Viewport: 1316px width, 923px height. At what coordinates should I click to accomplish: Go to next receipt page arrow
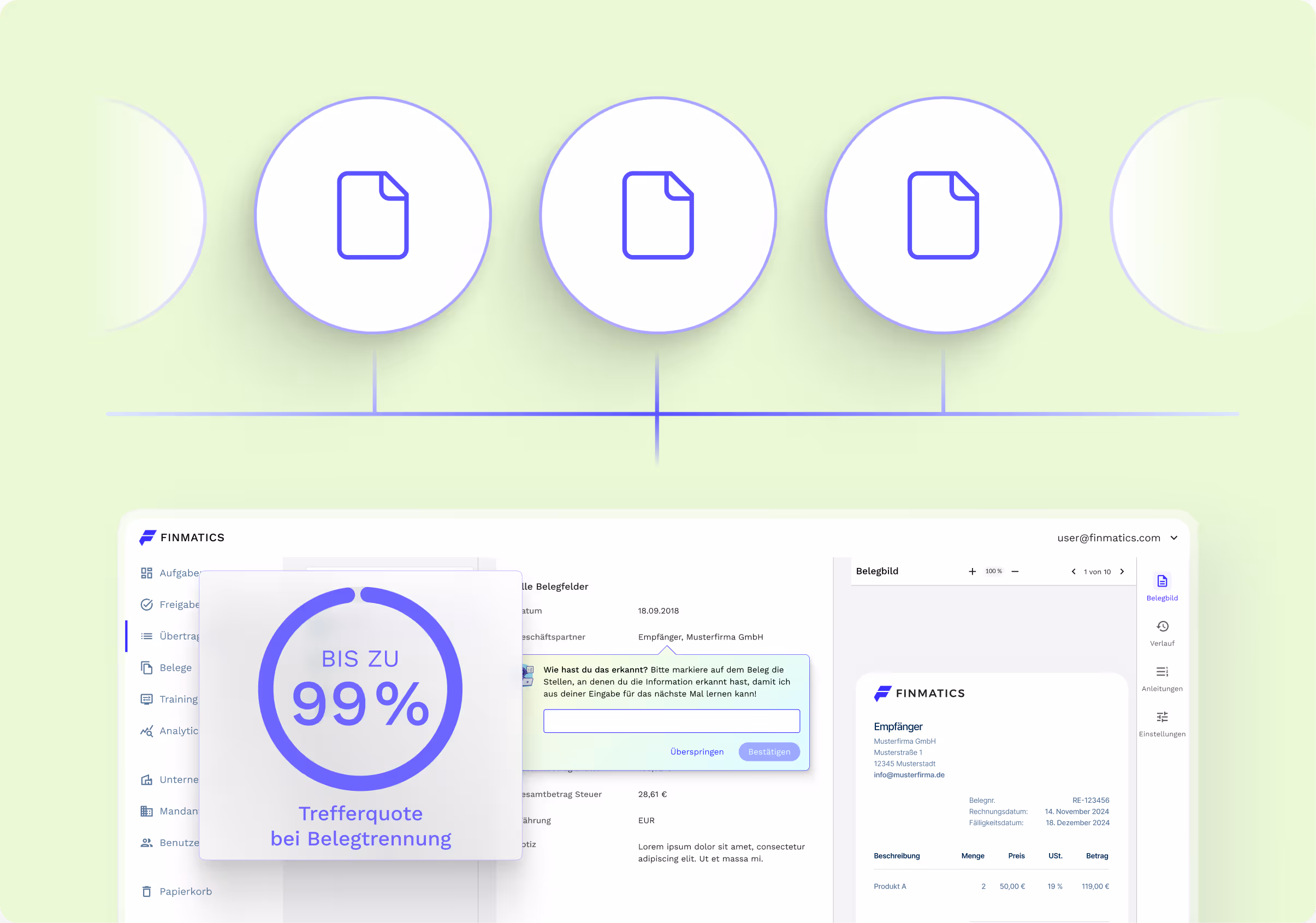click(1122, 572)
